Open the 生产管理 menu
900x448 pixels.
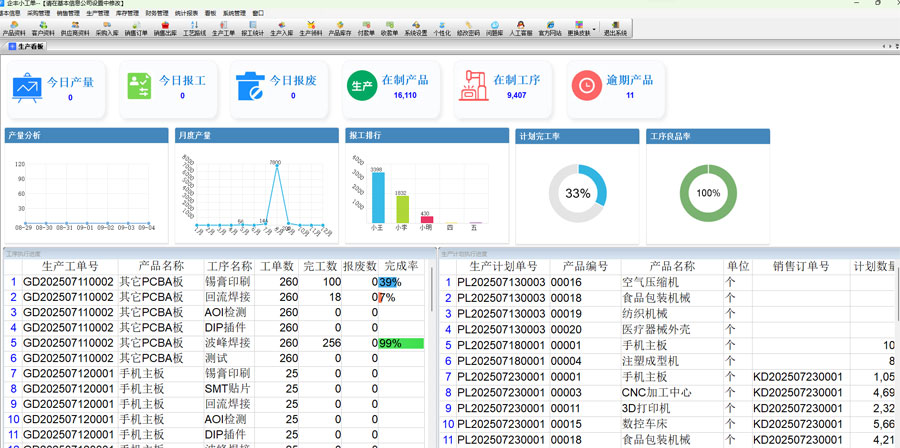98,13
